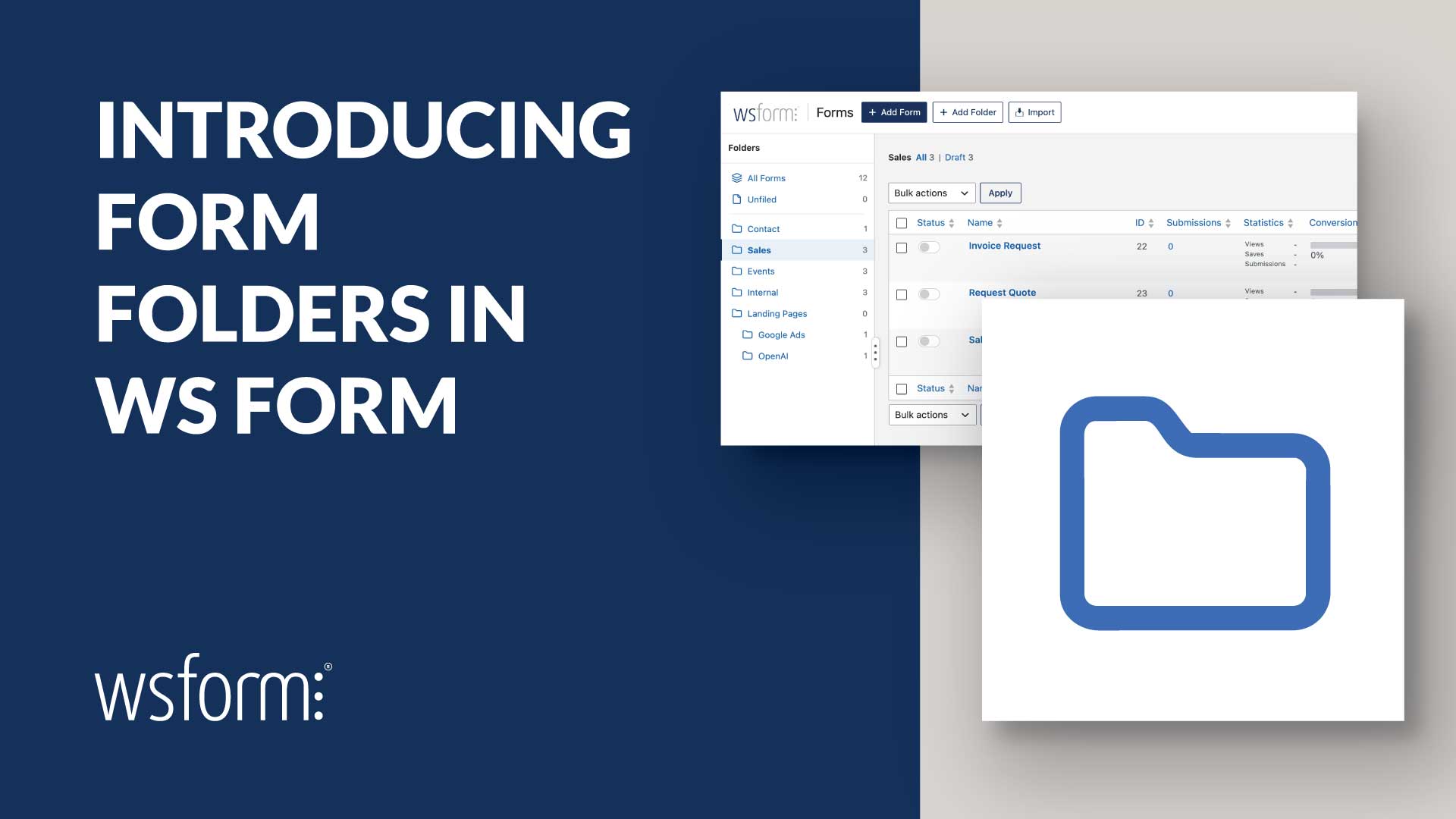1456x819 pixels.
Task: Open the bottom Bulk actions dropdown
Action: pyautogui.click(x=932, y=415)
